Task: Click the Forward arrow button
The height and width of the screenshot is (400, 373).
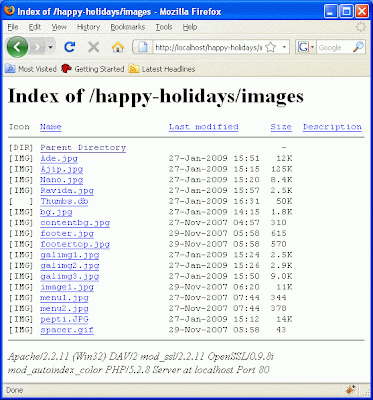Action: (37, 47)
